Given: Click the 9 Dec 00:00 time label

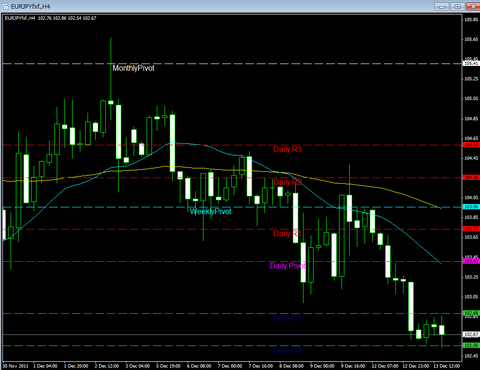Looking at the screenshot, I should click(322, 366).
